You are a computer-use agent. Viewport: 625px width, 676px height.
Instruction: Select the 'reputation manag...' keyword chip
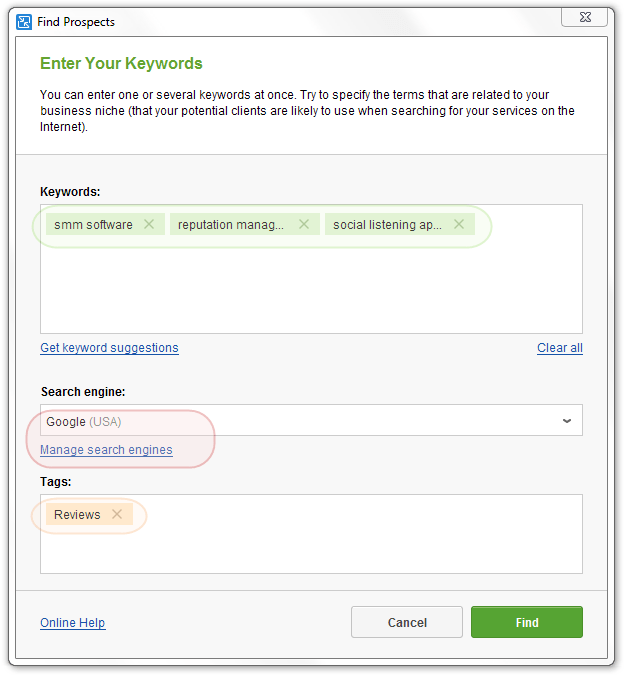[x=231, y=225]
